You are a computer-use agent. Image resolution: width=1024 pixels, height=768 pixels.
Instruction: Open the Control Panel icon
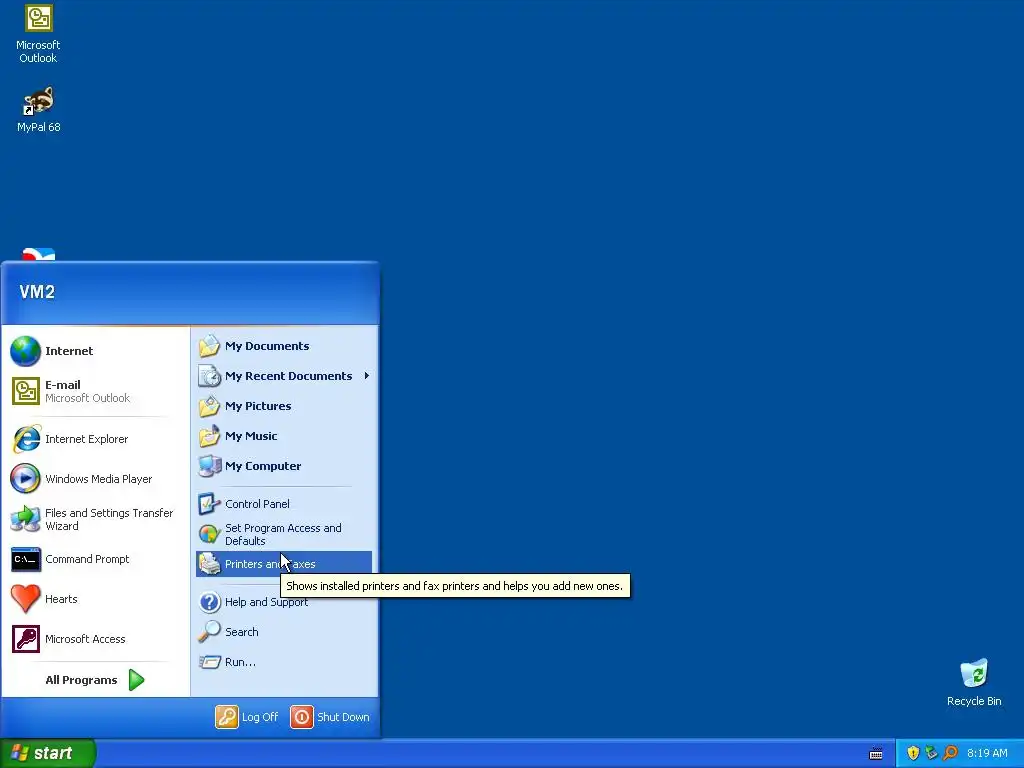click(210, 504)
